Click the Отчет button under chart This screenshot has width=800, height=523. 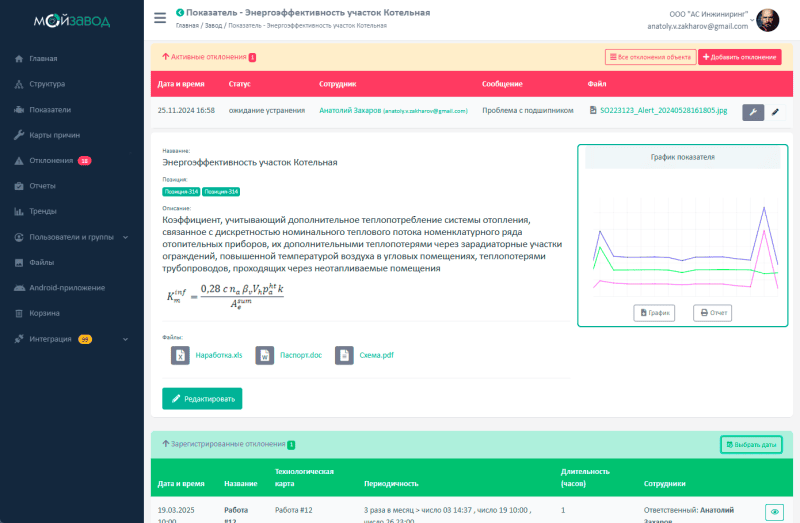pos(712,313)
